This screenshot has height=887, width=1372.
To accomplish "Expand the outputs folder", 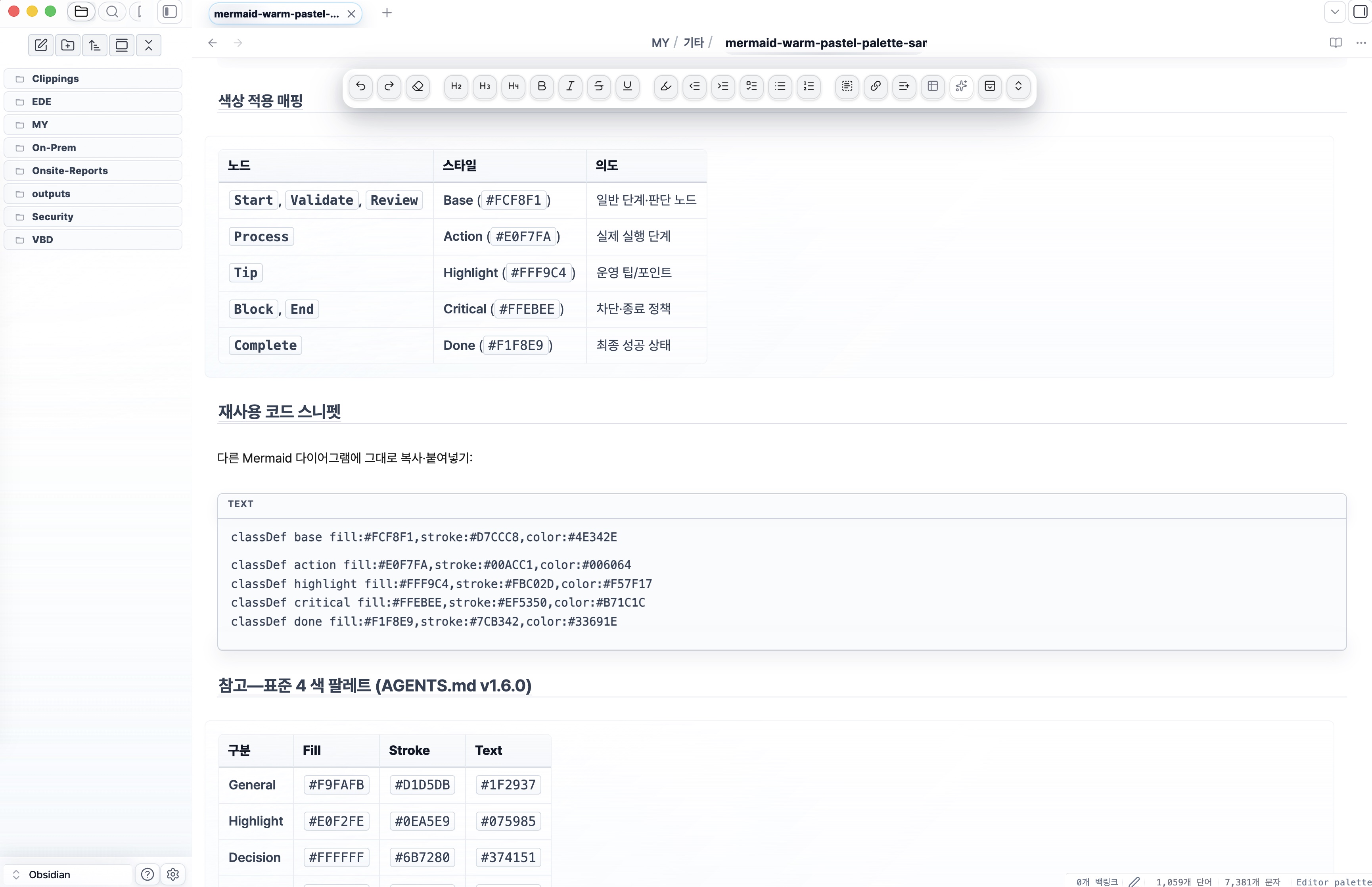I will (x=93, y=194).
